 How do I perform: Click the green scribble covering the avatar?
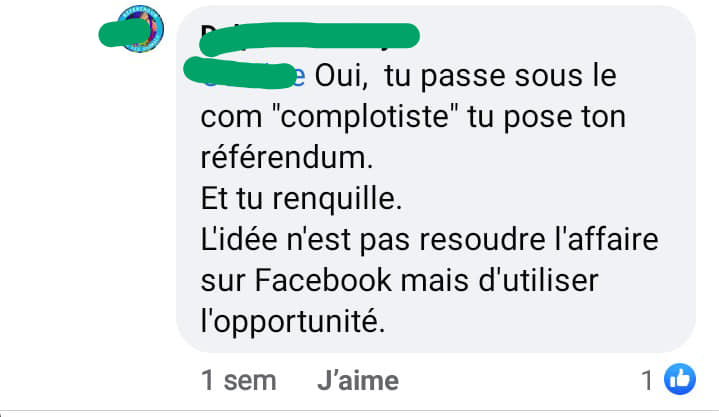(125, 33)
